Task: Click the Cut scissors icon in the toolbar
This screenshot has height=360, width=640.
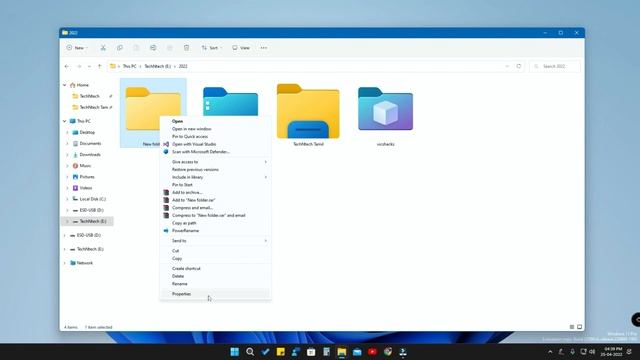Action: click(103, 48)
